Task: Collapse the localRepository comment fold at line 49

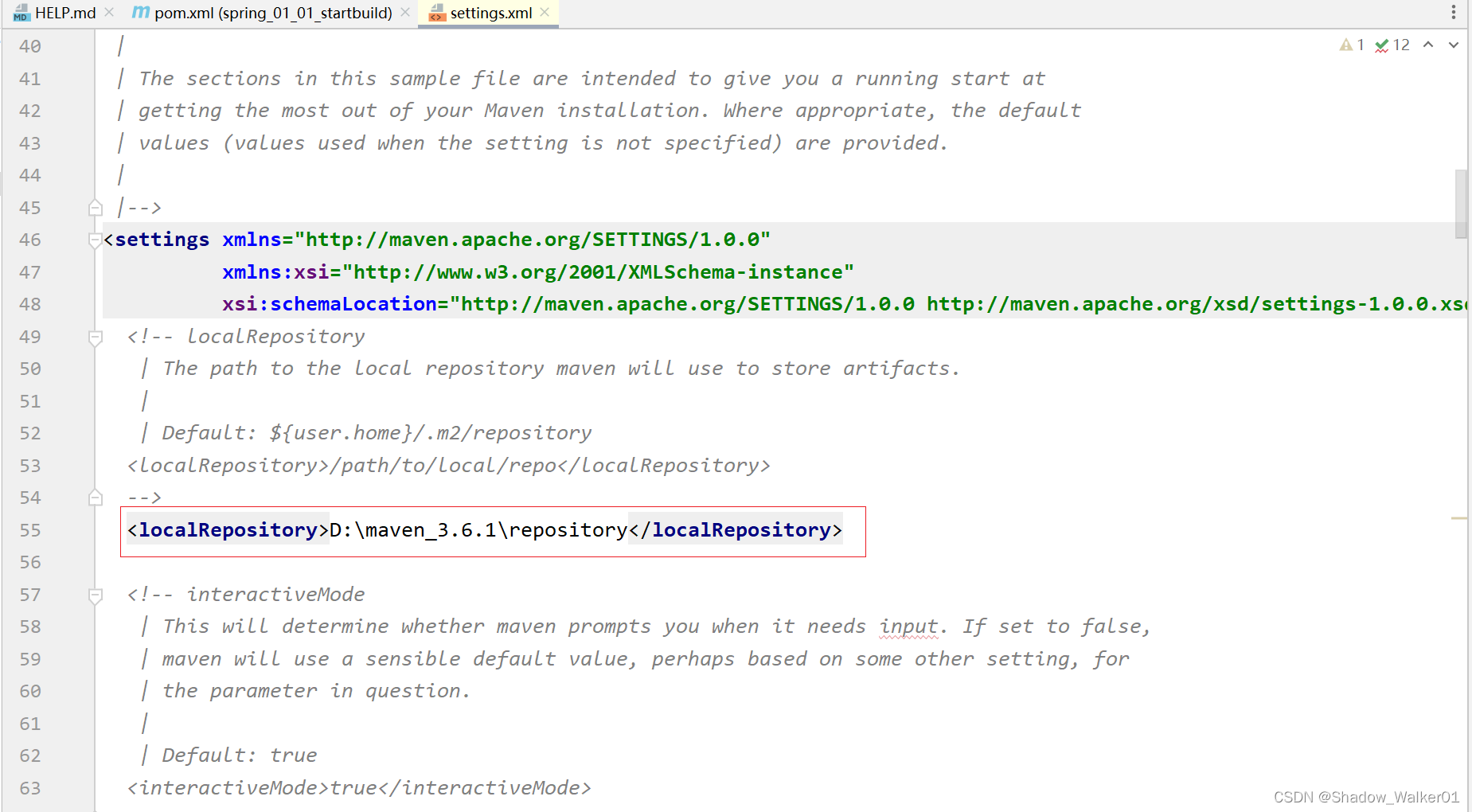Action: coord(95,338)
